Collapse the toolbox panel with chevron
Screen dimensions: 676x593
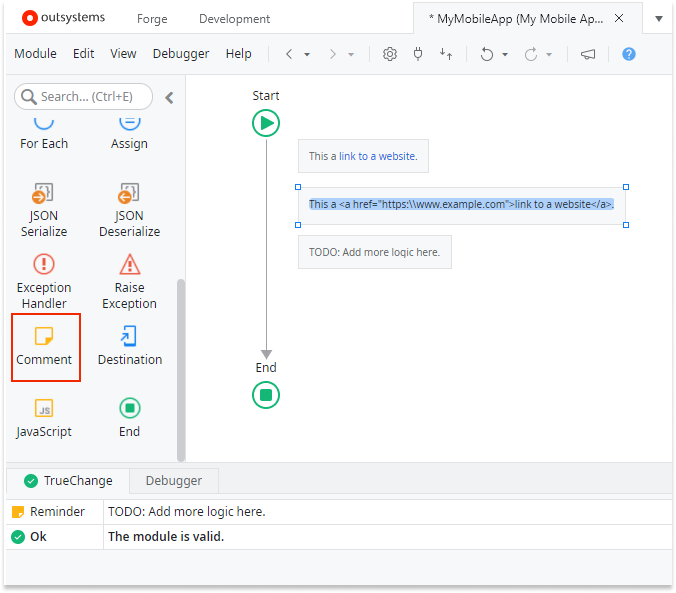pos(169,97)
